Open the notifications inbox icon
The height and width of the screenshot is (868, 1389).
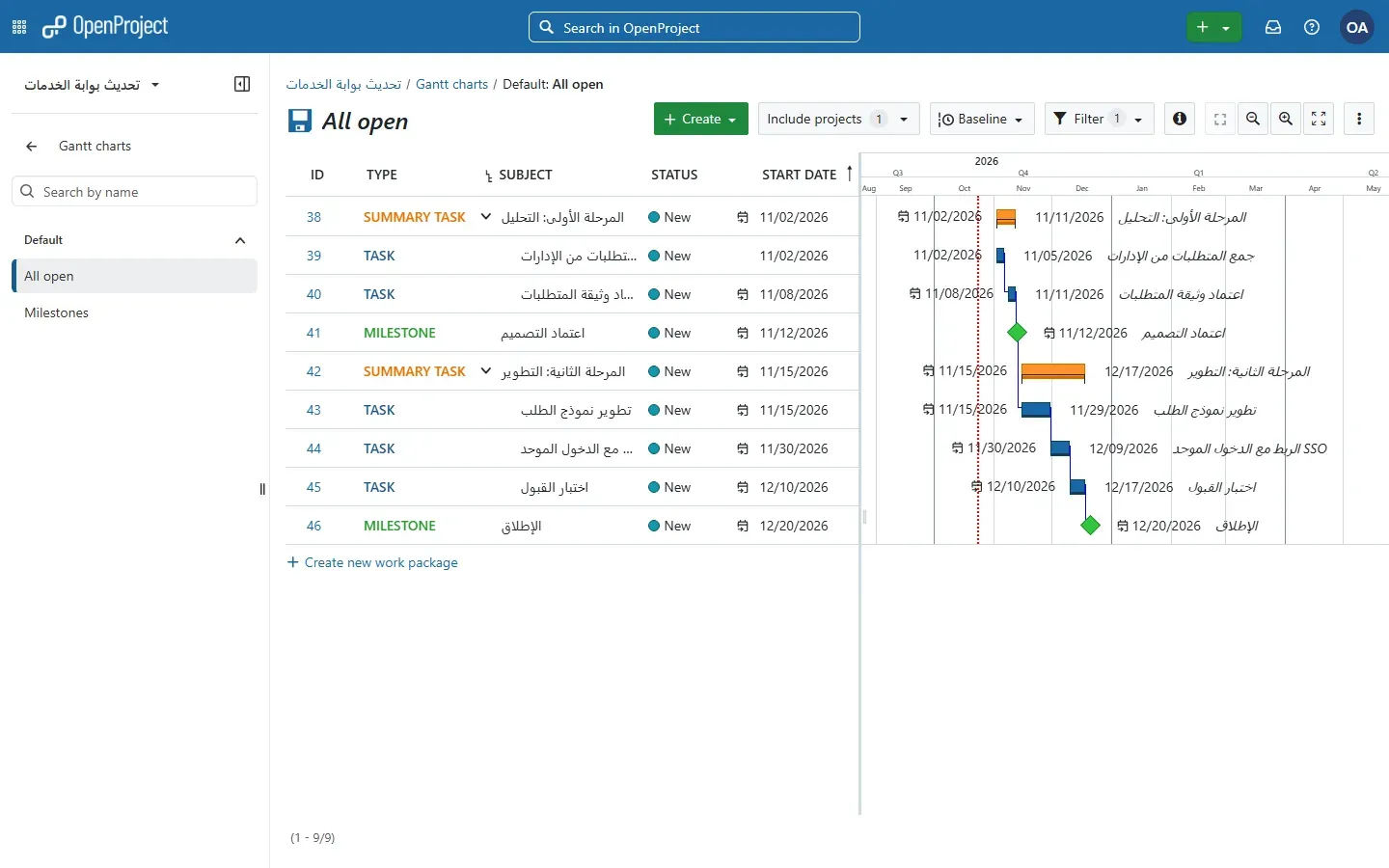point(1273,28)
